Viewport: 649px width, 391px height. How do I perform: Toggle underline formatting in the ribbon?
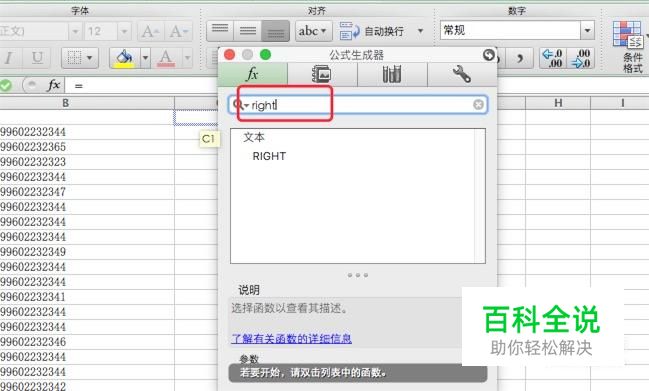coord(37,58)
